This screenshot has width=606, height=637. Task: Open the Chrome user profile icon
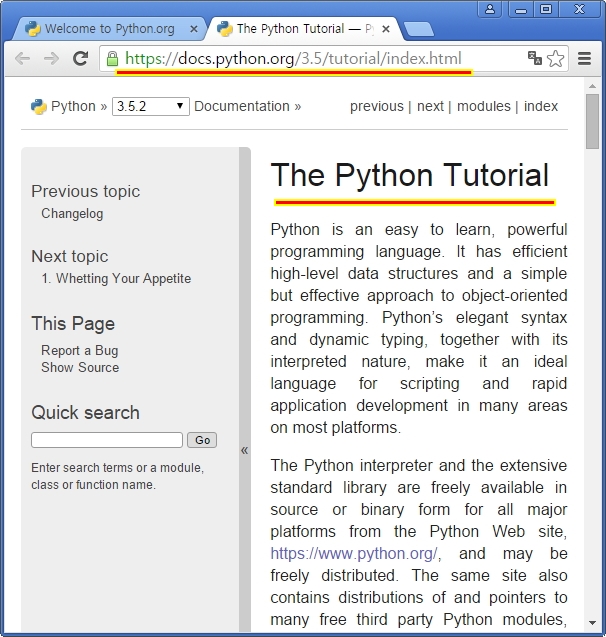point(490,9)
